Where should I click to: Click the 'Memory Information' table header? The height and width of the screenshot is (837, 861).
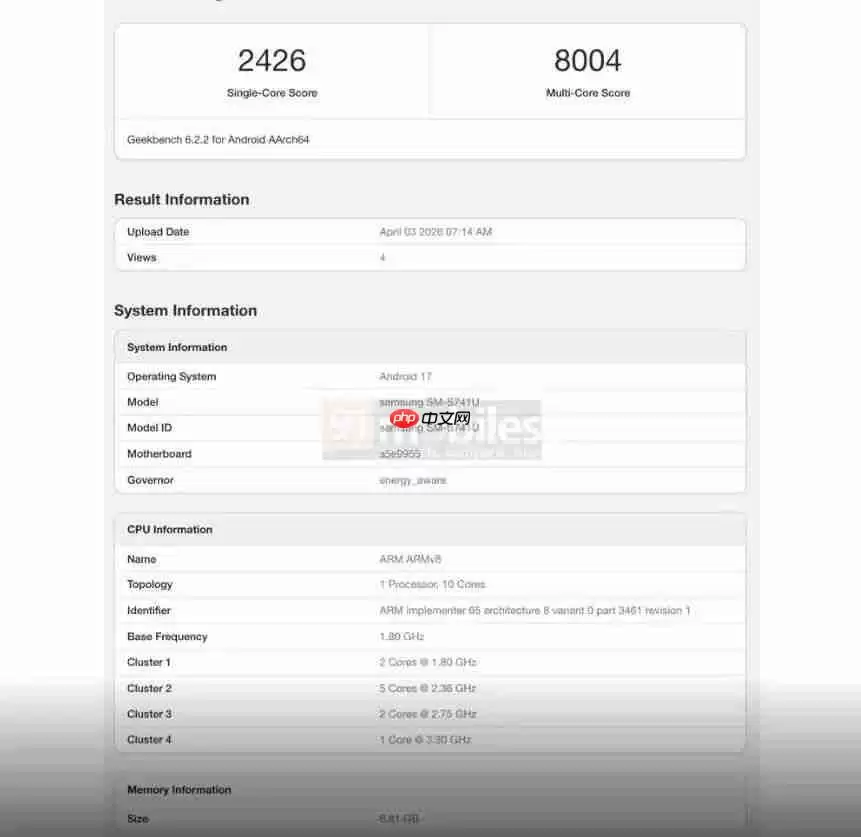430,790
